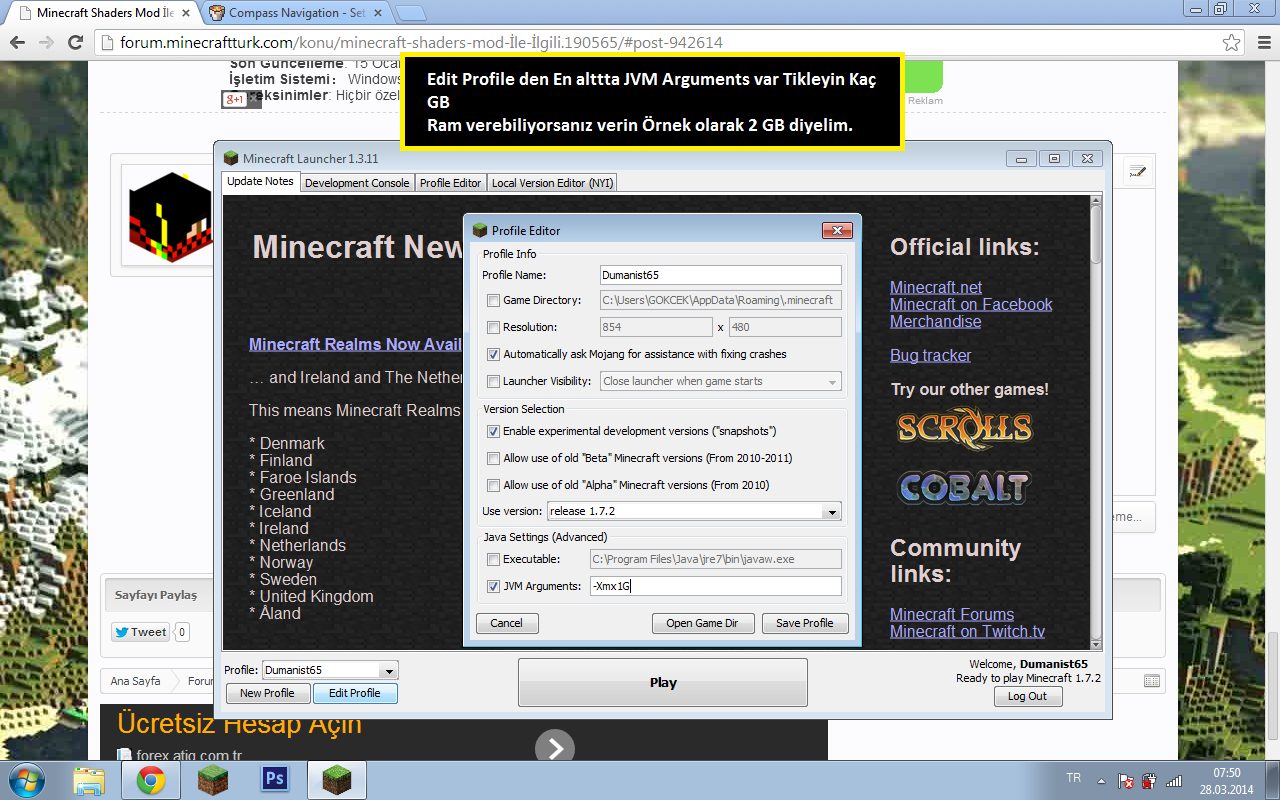Open the Bug tracker link
Image resolution: width=1280 pixels, height=800 pixels.
tap(930, 355)
